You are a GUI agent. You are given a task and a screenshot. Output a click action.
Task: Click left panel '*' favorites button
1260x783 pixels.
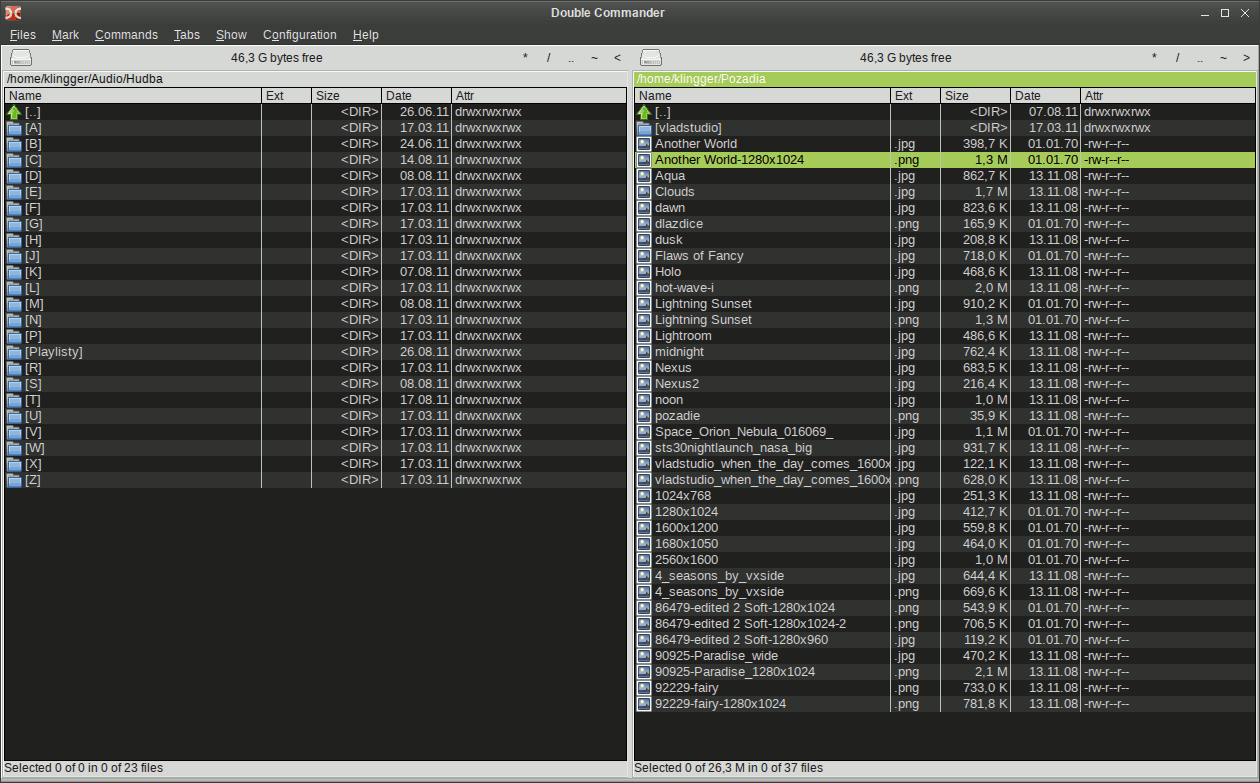pos(525,58)
